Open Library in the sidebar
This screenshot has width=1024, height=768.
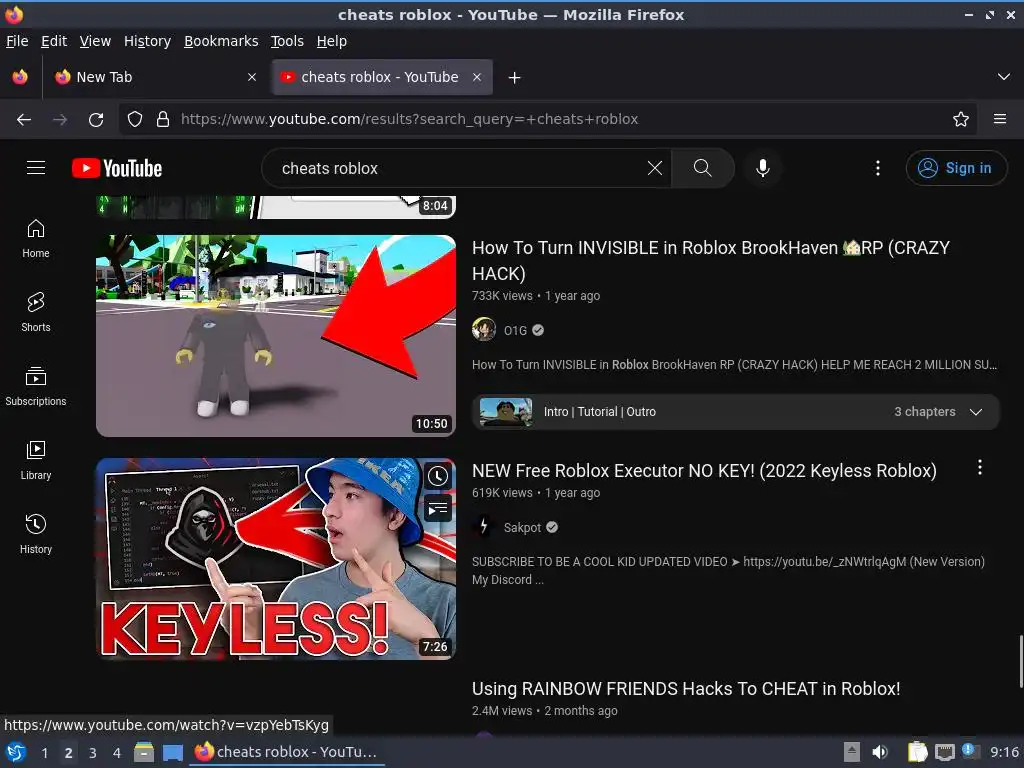pyautogui.click(x=36, y=460)
